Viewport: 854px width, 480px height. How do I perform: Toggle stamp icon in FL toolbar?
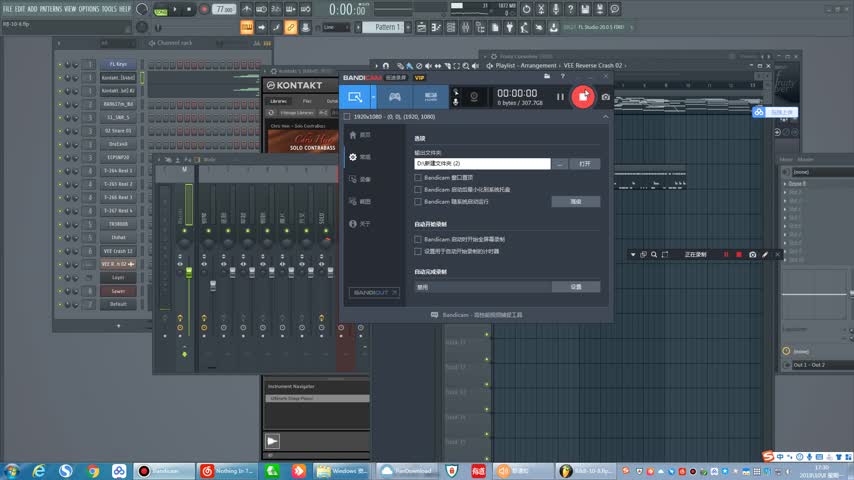305,27
